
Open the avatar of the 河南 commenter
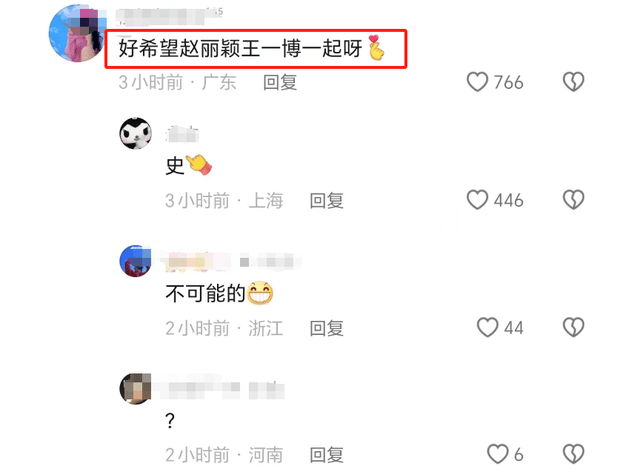(136, 388)
